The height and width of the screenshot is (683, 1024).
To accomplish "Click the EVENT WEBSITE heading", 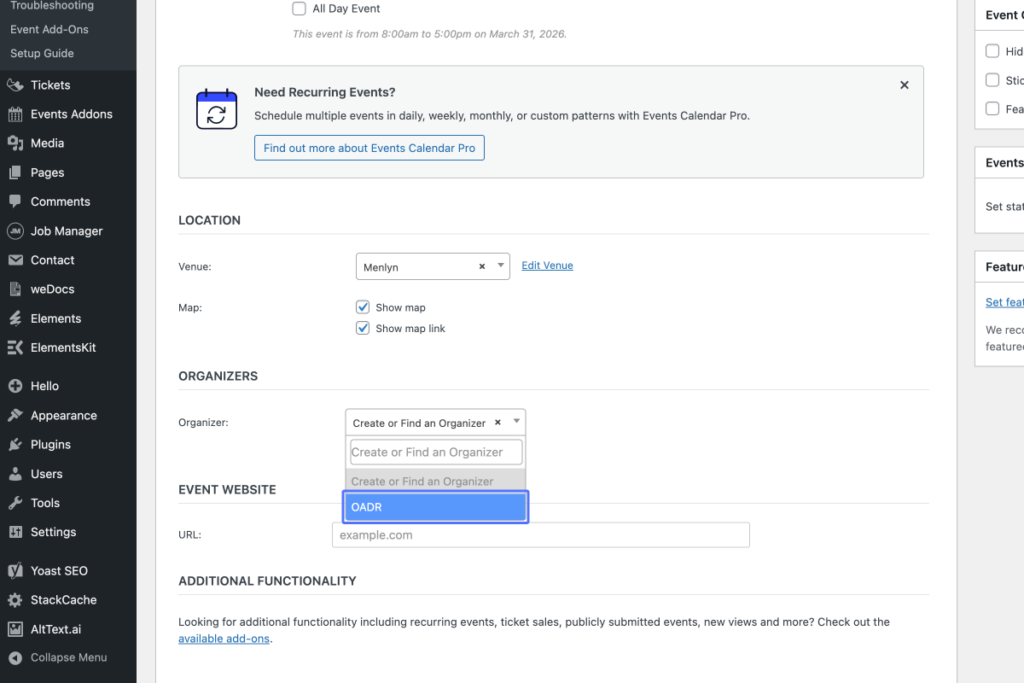I will pos(227,490).
